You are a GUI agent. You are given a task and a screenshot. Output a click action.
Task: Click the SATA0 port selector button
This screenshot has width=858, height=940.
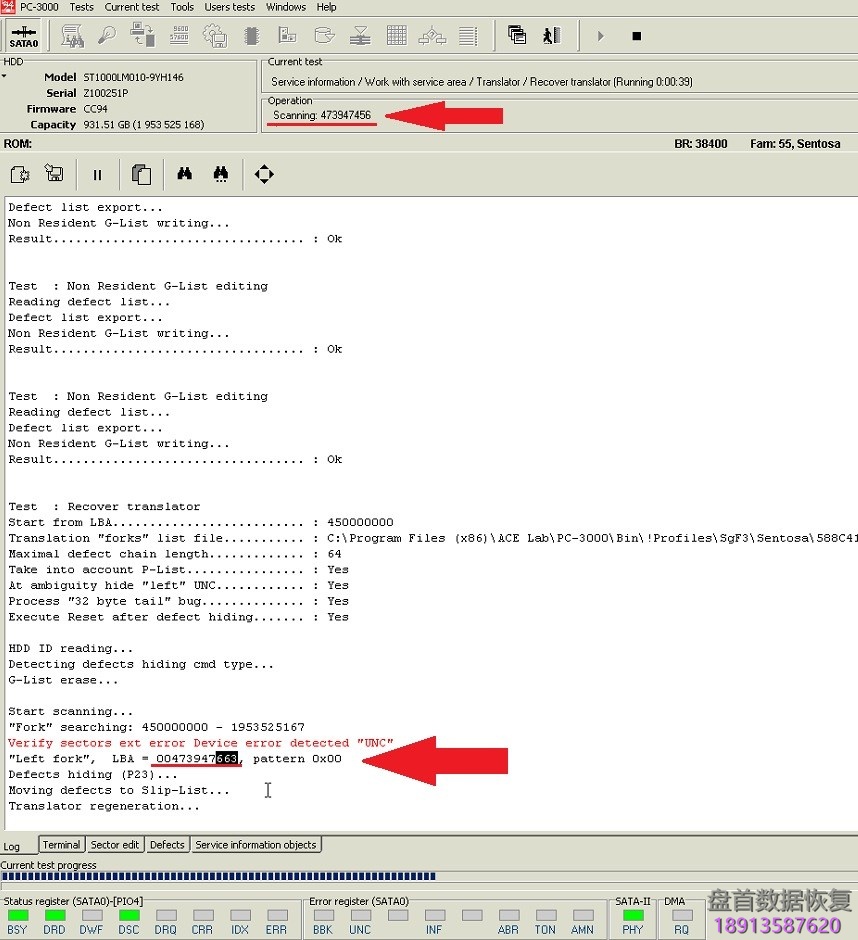pyautogui.click(x=23, y=36)
